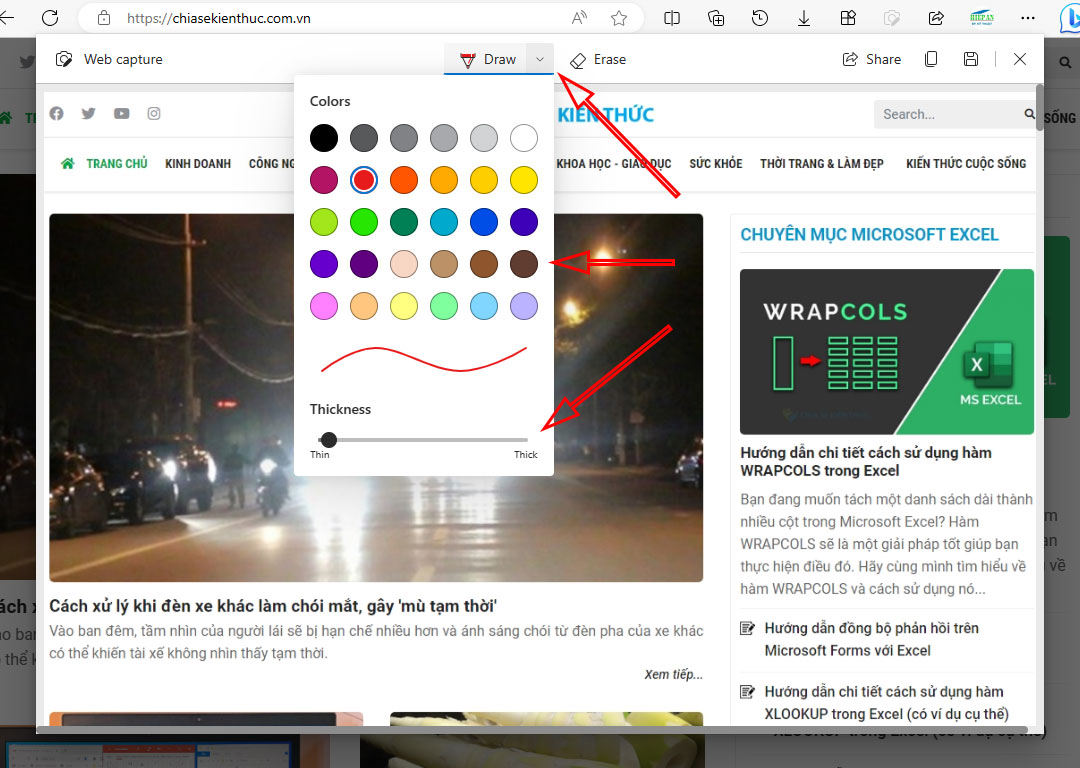Screen dimensions: 1080x768
Task: Select the Erase tool
Action: tap(598, 59)
